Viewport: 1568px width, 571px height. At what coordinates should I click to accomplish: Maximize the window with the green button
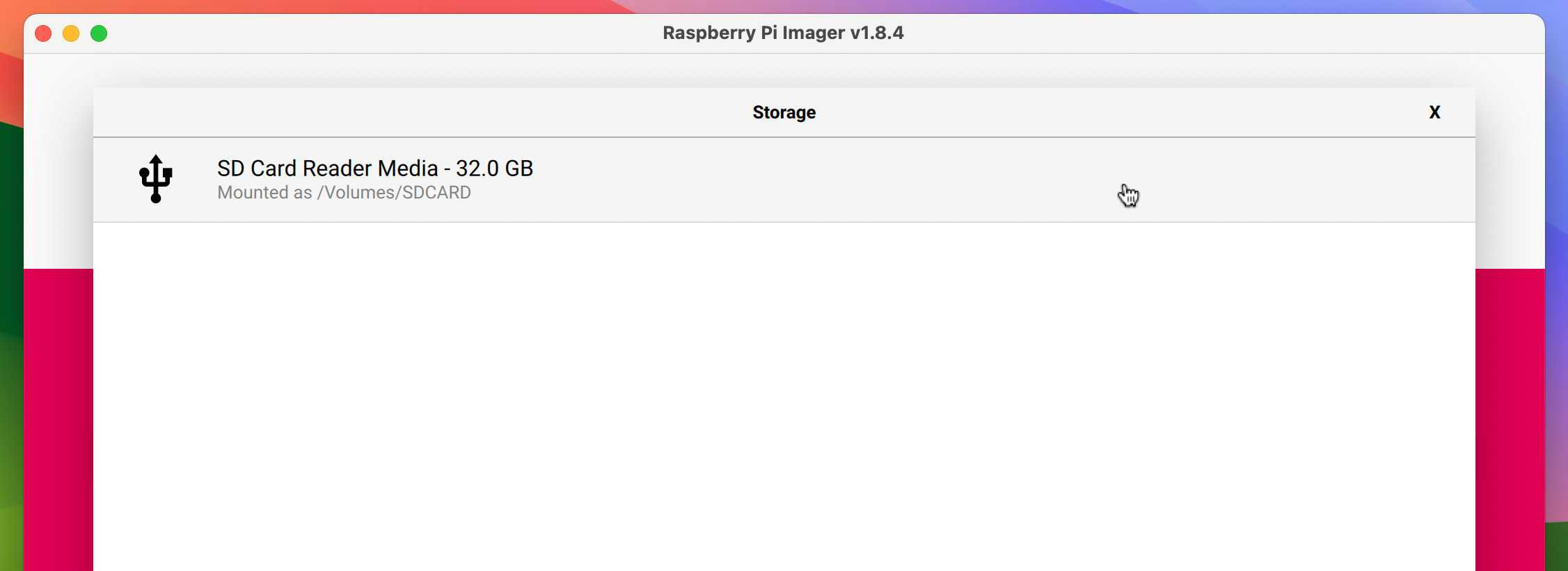pos(99,33)
